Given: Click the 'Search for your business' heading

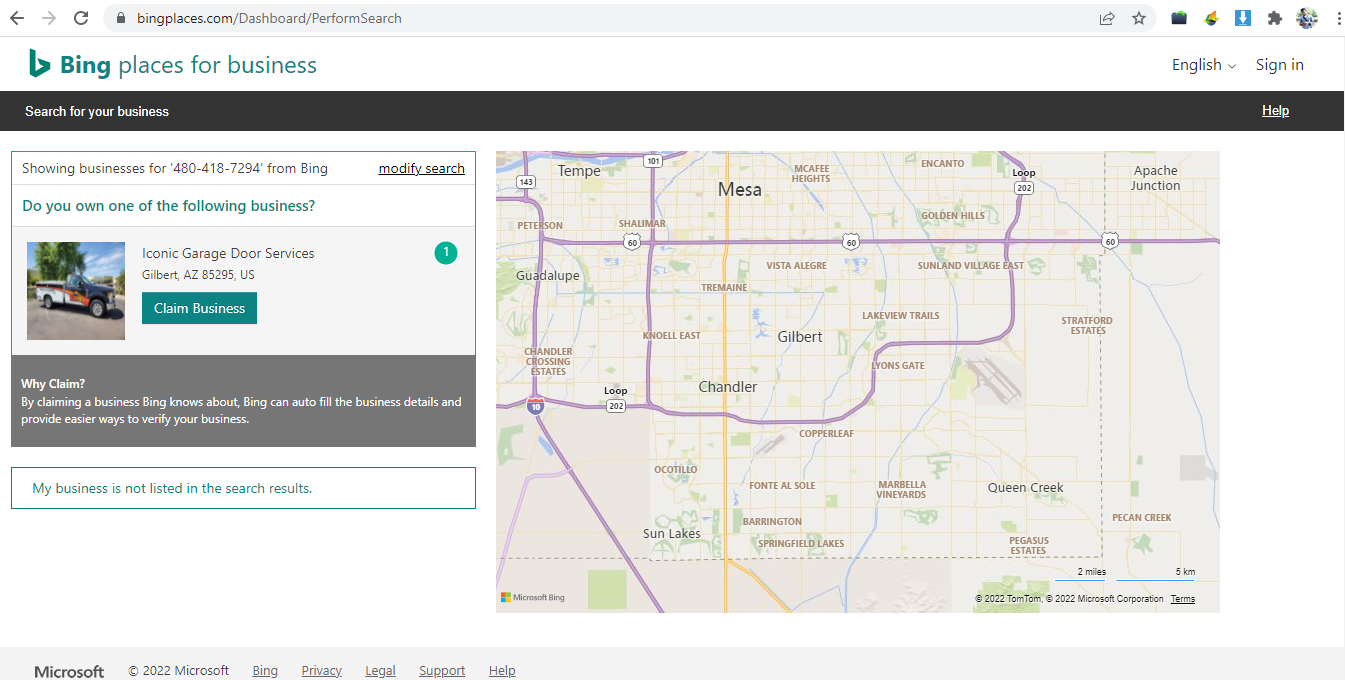Looking at the screenshot, I should tap(97, 111).
